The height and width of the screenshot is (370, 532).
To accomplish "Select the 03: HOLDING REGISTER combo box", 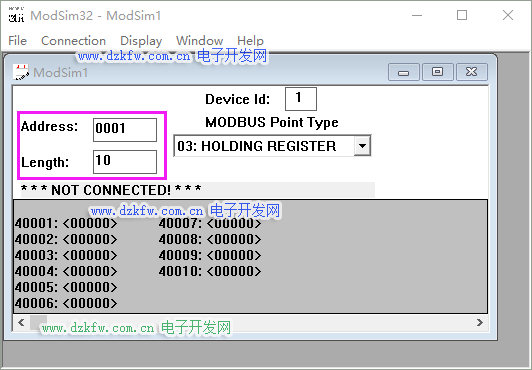I will pyautogui.click(x=272, y=146).
